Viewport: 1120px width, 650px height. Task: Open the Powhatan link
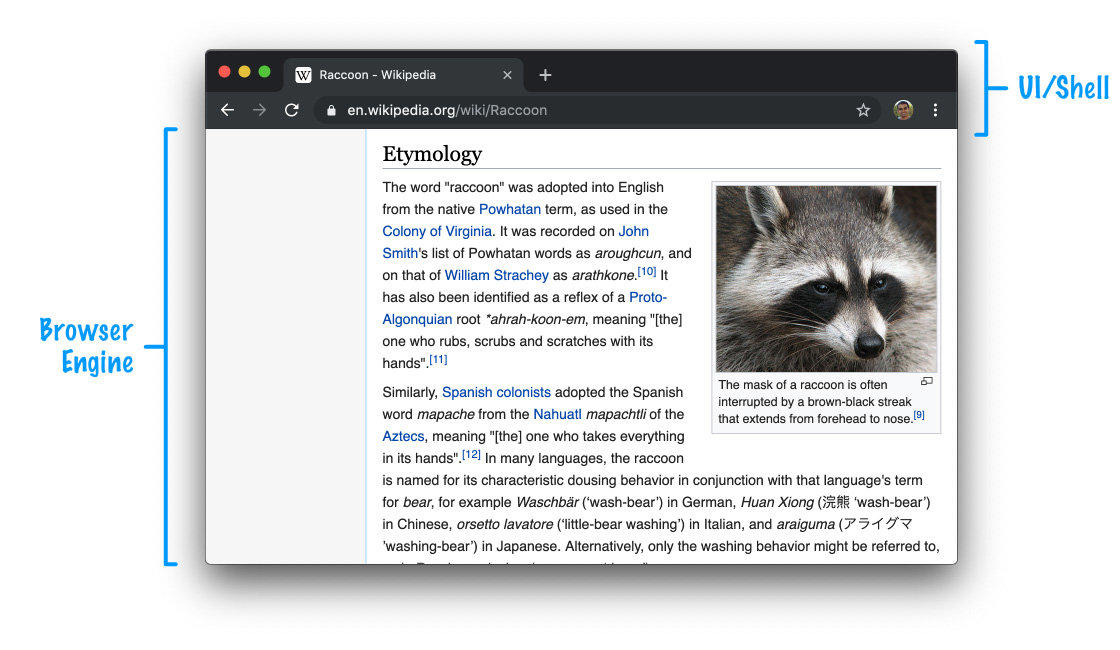509,209
